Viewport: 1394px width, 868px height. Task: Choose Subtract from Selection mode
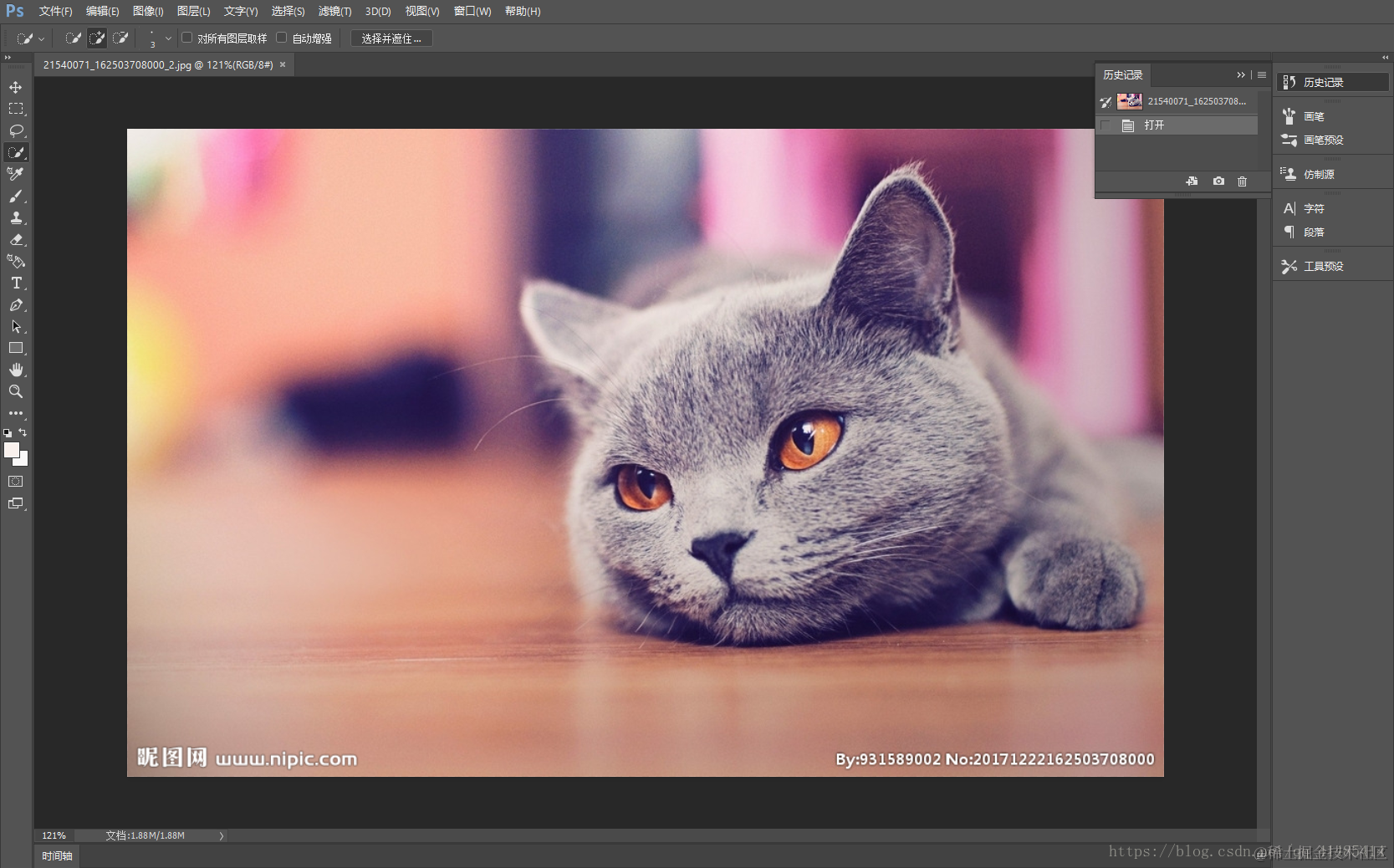pos(120,38)
